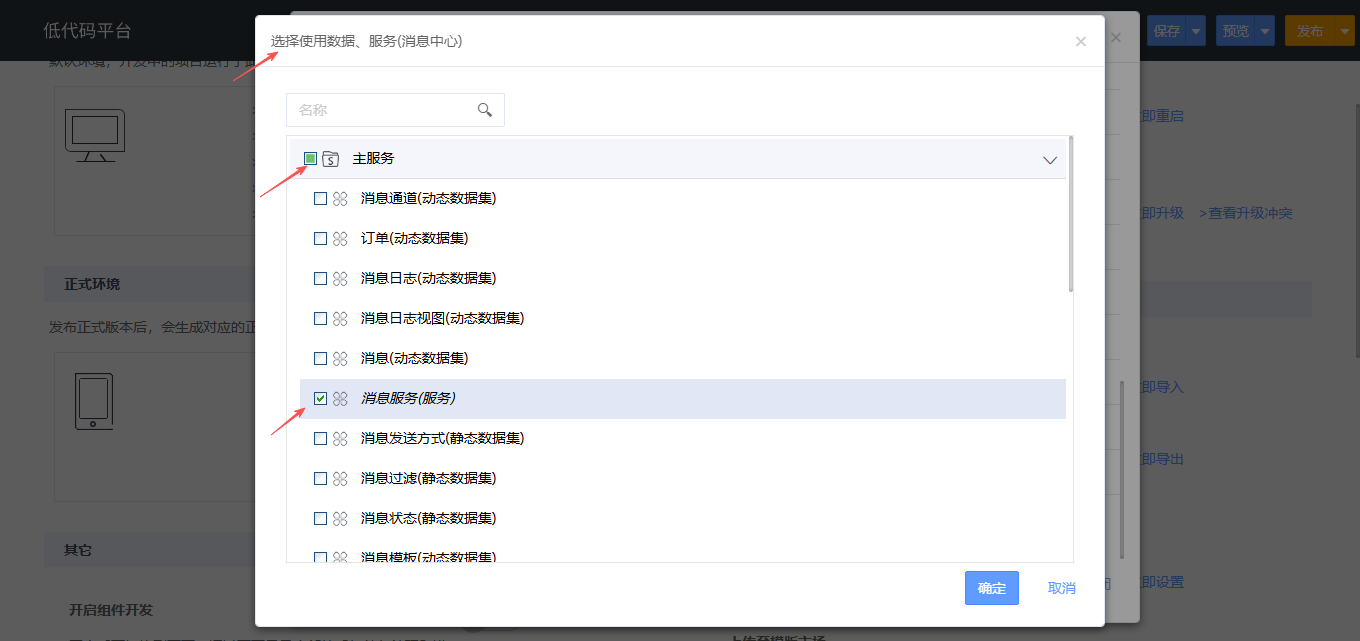Collapse the 主服务 group chevron
Viewport: 1360px width, 641px height.
tap(1050, 160)
